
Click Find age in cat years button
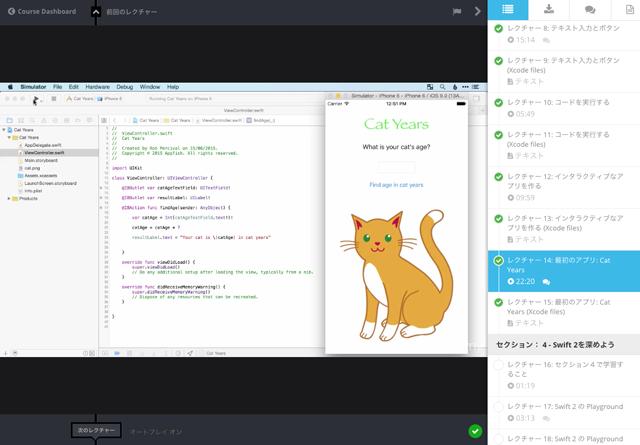[396, 185]
